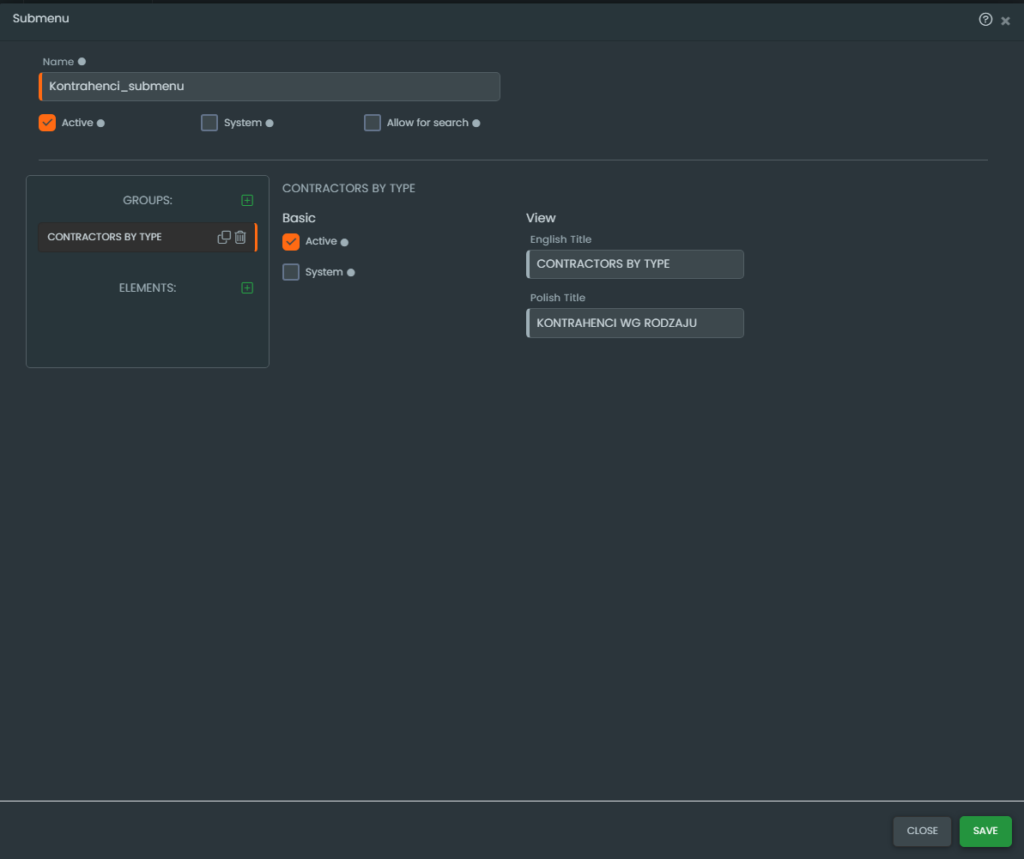Open the help icon in the Submenu header
The image size is (1024, 859).
[x=985, y=20]
